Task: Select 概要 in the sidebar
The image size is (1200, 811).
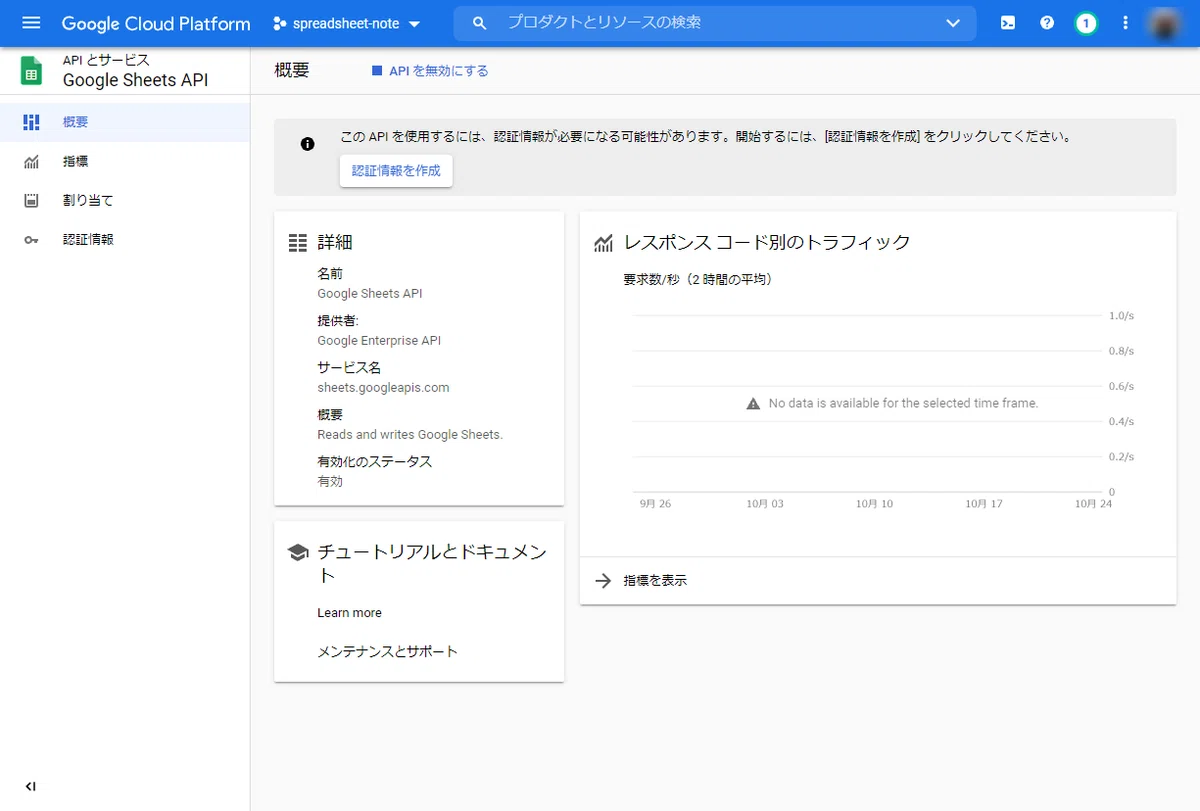Action: pos(125,122)
